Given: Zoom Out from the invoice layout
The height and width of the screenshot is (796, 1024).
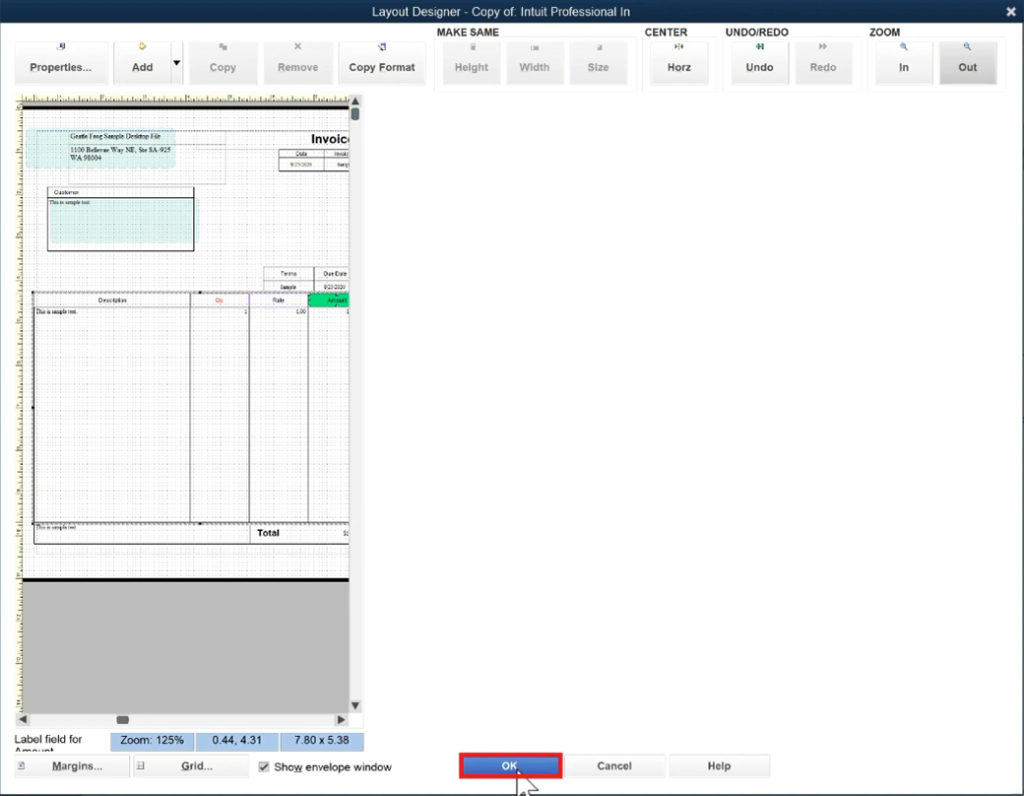Looking at the screenshot, I should [x=967, y=63].
